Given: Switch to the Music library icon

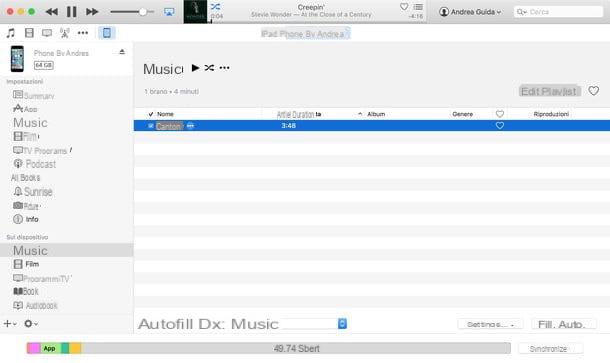Looking at the screenshot, I should point(11,33).
